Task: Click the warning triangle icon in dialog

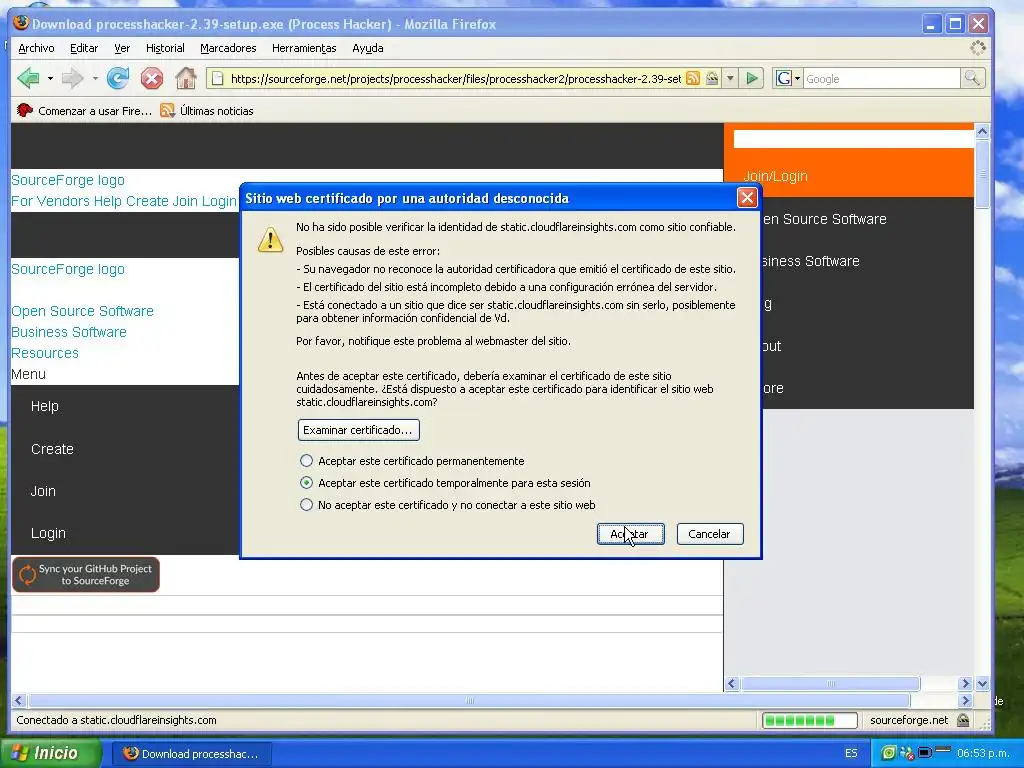Action: tap(270, 239)
